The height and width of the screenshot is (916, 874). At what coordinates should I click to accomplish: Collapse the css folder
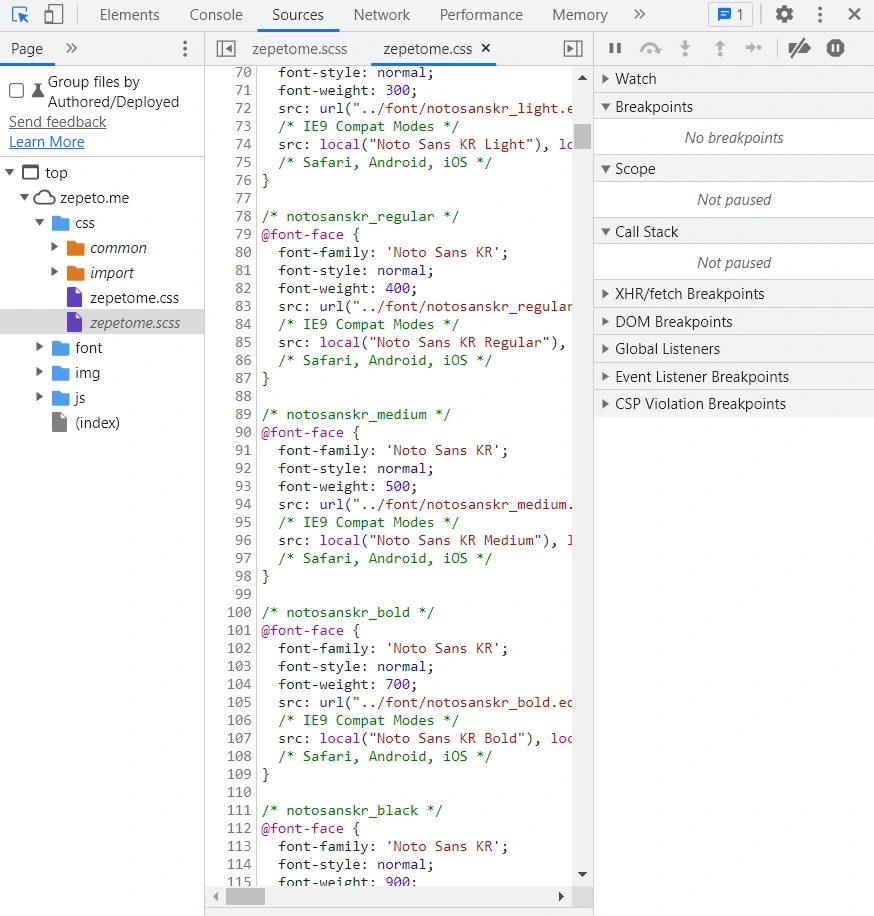point(40,223)
